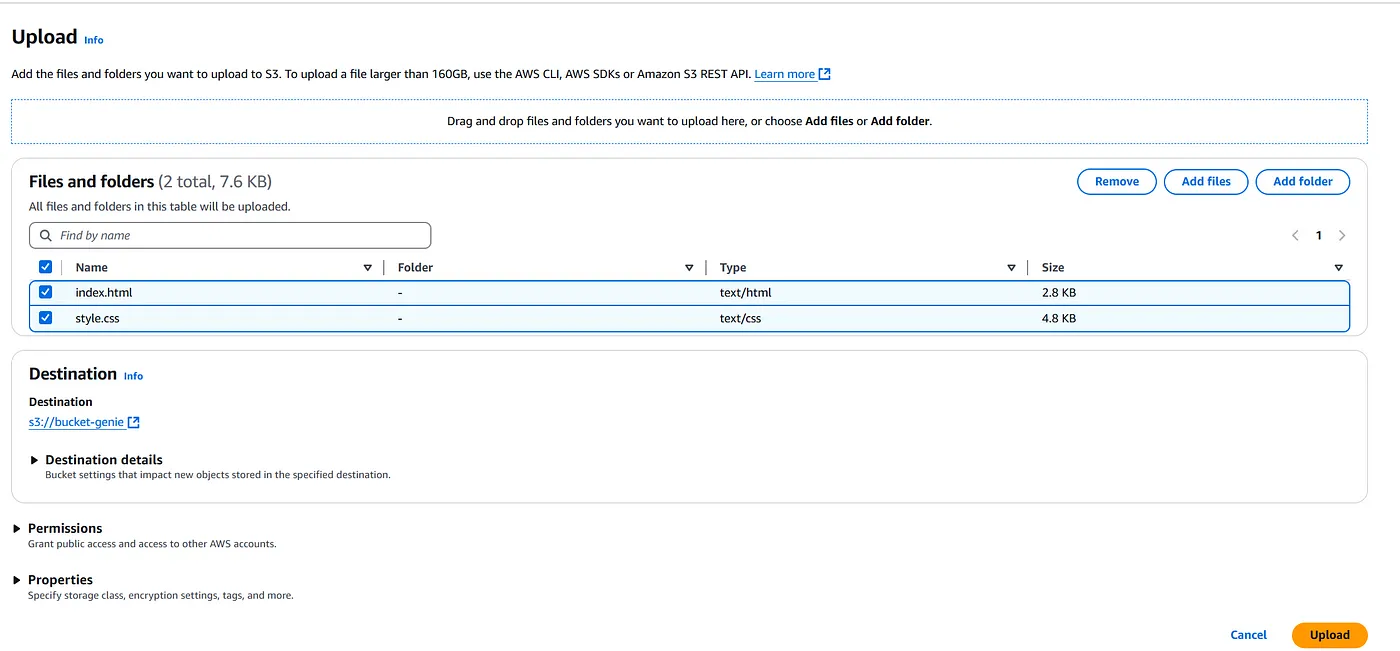Viewport: 1400px width, 651px height.
Task: Open the Learn more link
Action: point(785,74)
